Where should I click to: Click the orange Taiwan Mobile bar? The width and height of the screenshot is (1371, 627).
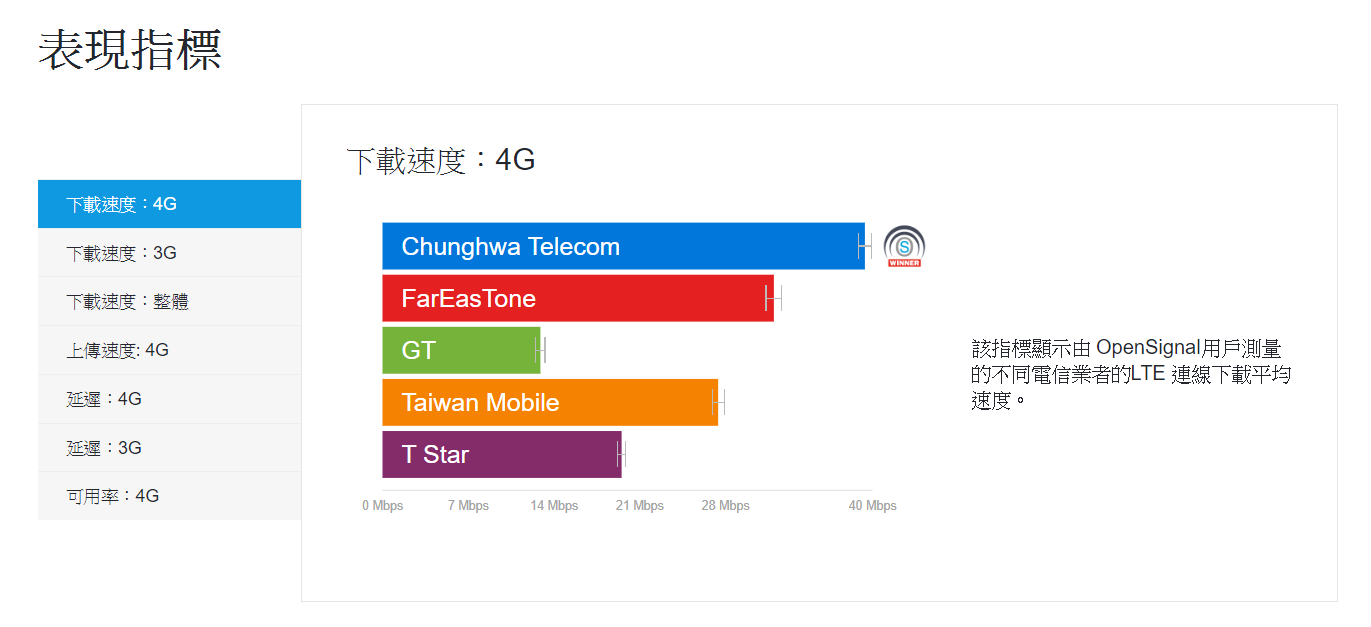[x=549, y=402]
